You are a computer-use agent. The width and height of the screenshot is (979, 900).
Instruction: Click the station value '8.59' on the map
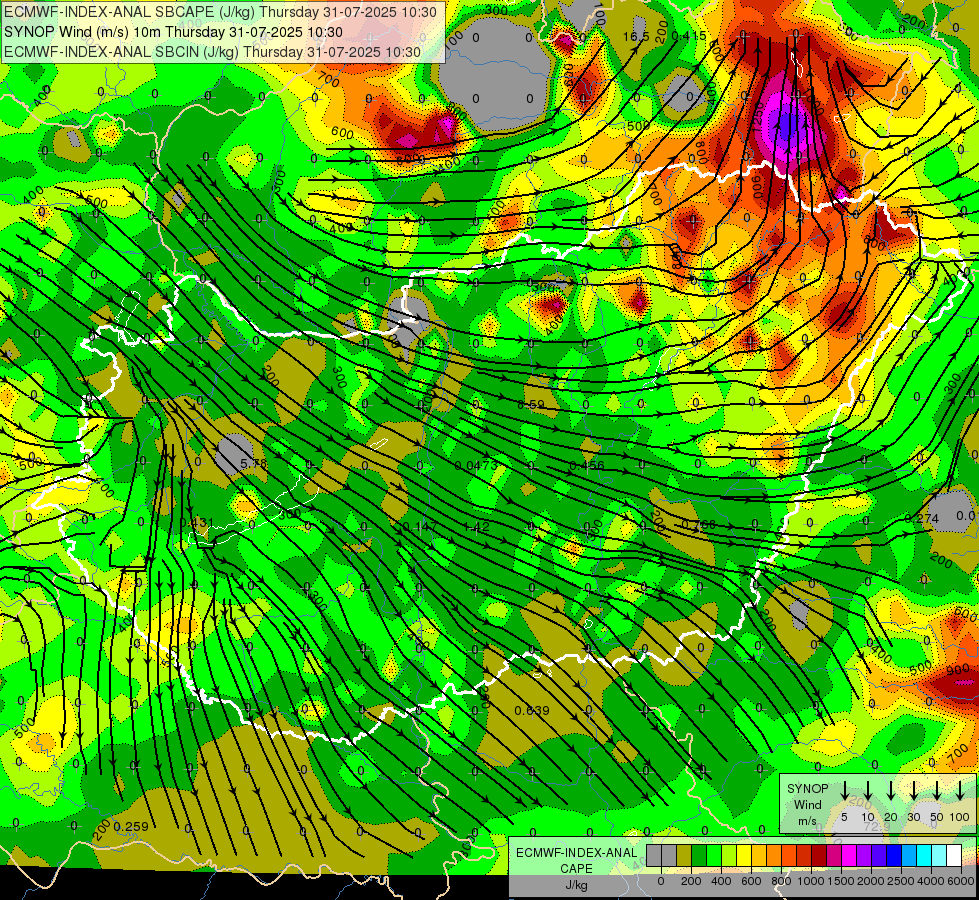pyautogui.click(x=531, y=405)
